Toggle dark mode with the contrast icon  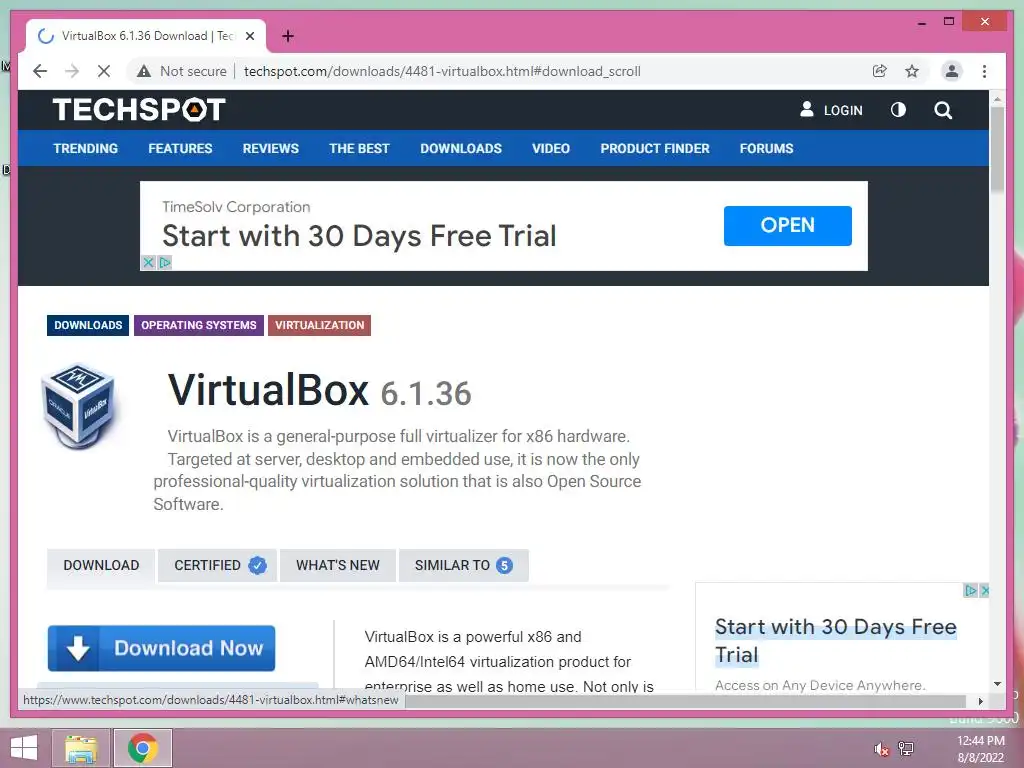click(899, 110)
